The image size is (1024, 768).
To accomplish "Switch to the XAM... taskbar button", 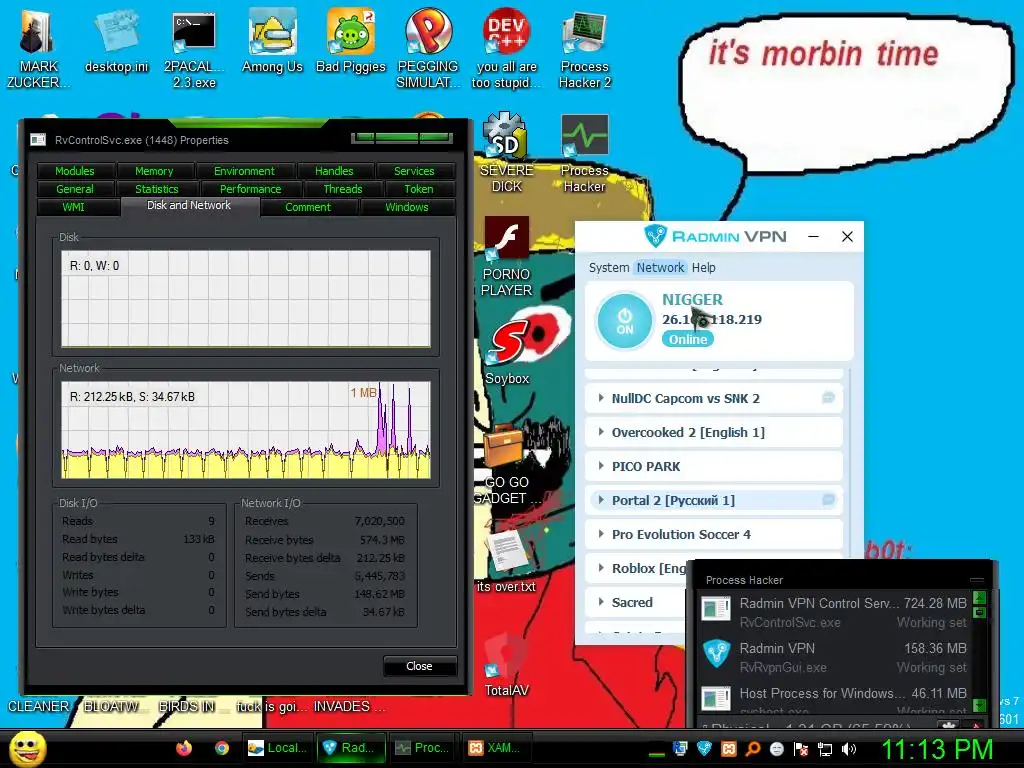I will coord(498,748).
